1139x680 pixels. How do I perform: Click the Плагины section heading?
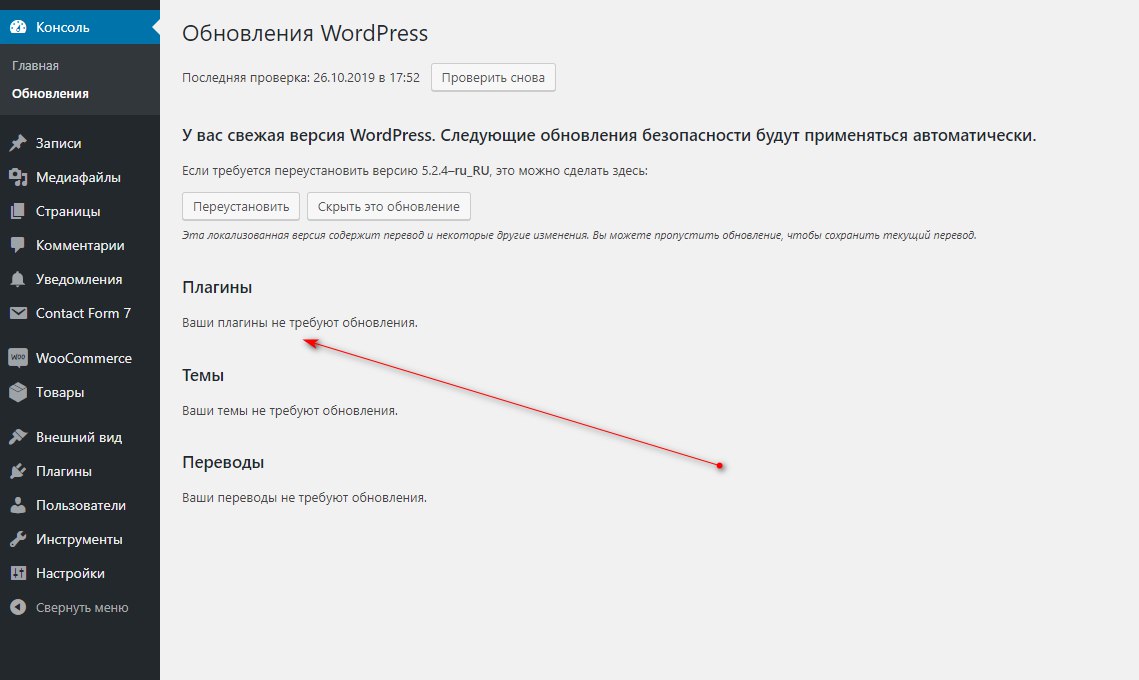coord(217,288)
